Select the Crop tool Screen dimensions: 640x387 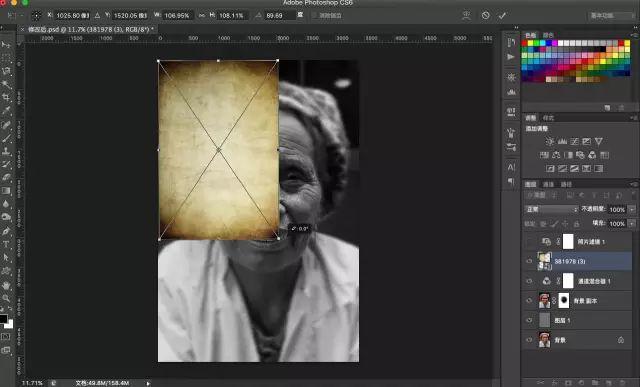(6, 98)
